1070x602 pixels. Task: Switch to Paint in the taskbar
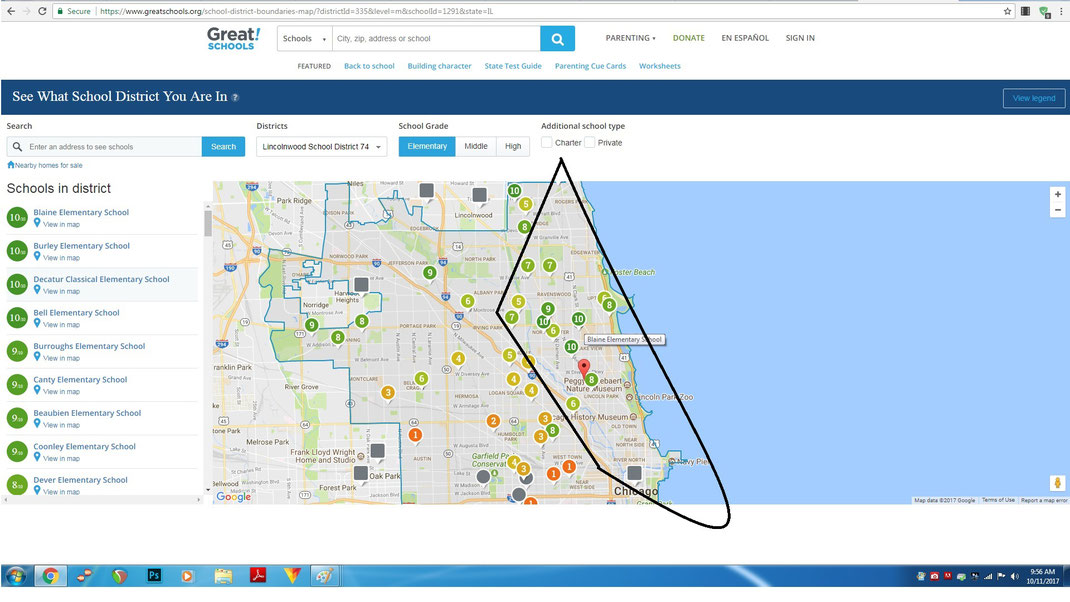pyautogui.click(x=325, y=576)
